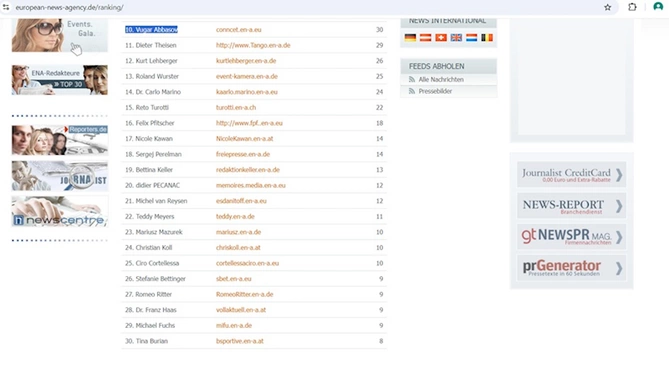Open the ENA-Redakteure TOP 30 banner

click(60, 80)
